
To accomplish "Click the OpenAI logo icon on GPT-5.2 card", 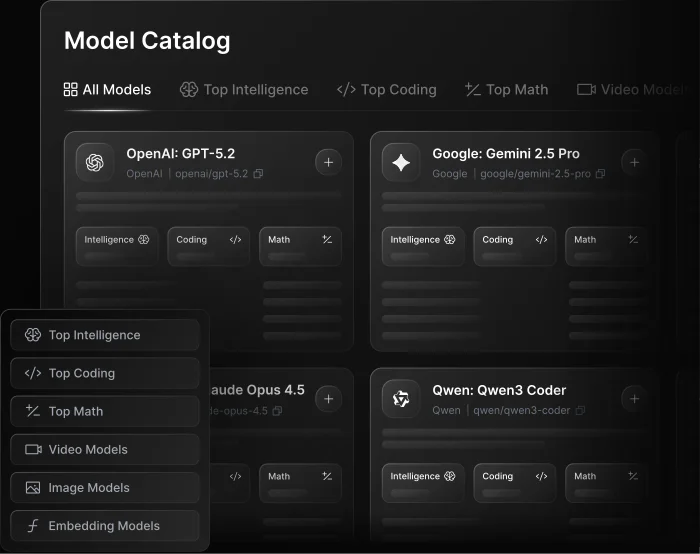I will [95, 162].
